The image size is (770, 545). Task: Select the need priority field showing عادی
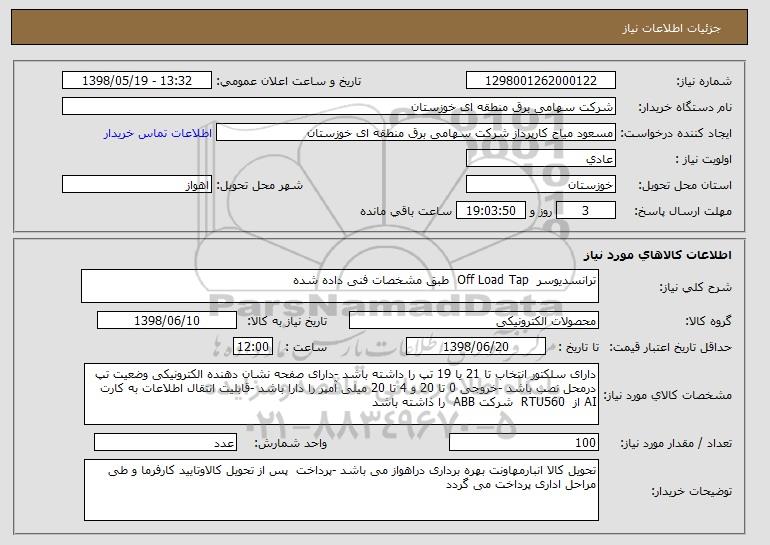tap(541, 159)
